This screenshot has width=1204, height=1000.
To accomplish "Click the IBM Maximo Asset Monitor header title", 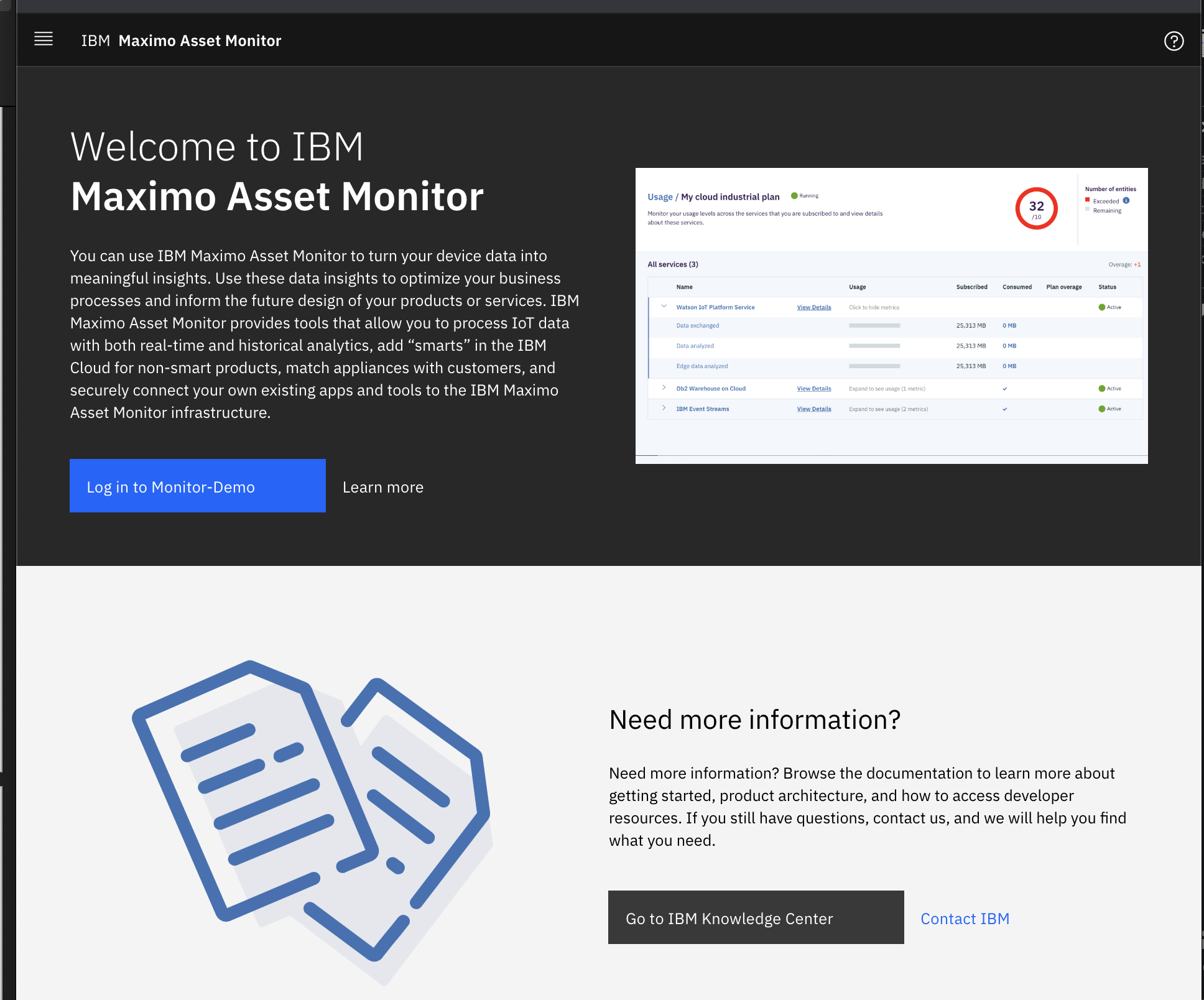I will coord(181,41).
